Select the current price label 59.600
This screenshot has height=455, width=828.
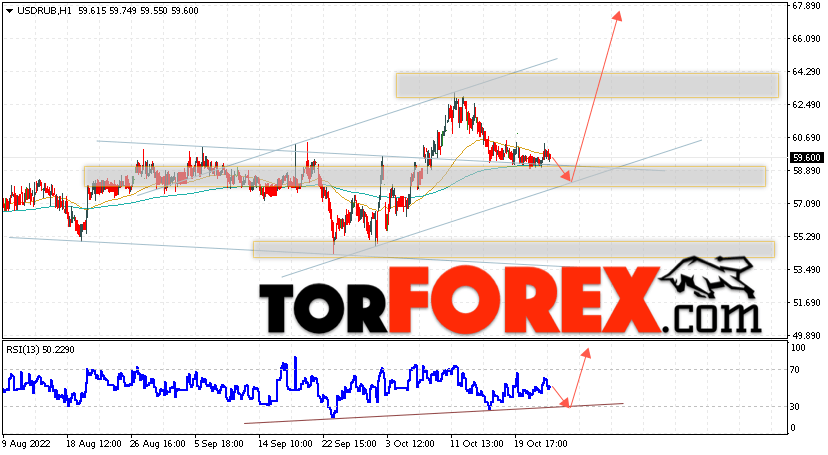click(x=806, y=157)
